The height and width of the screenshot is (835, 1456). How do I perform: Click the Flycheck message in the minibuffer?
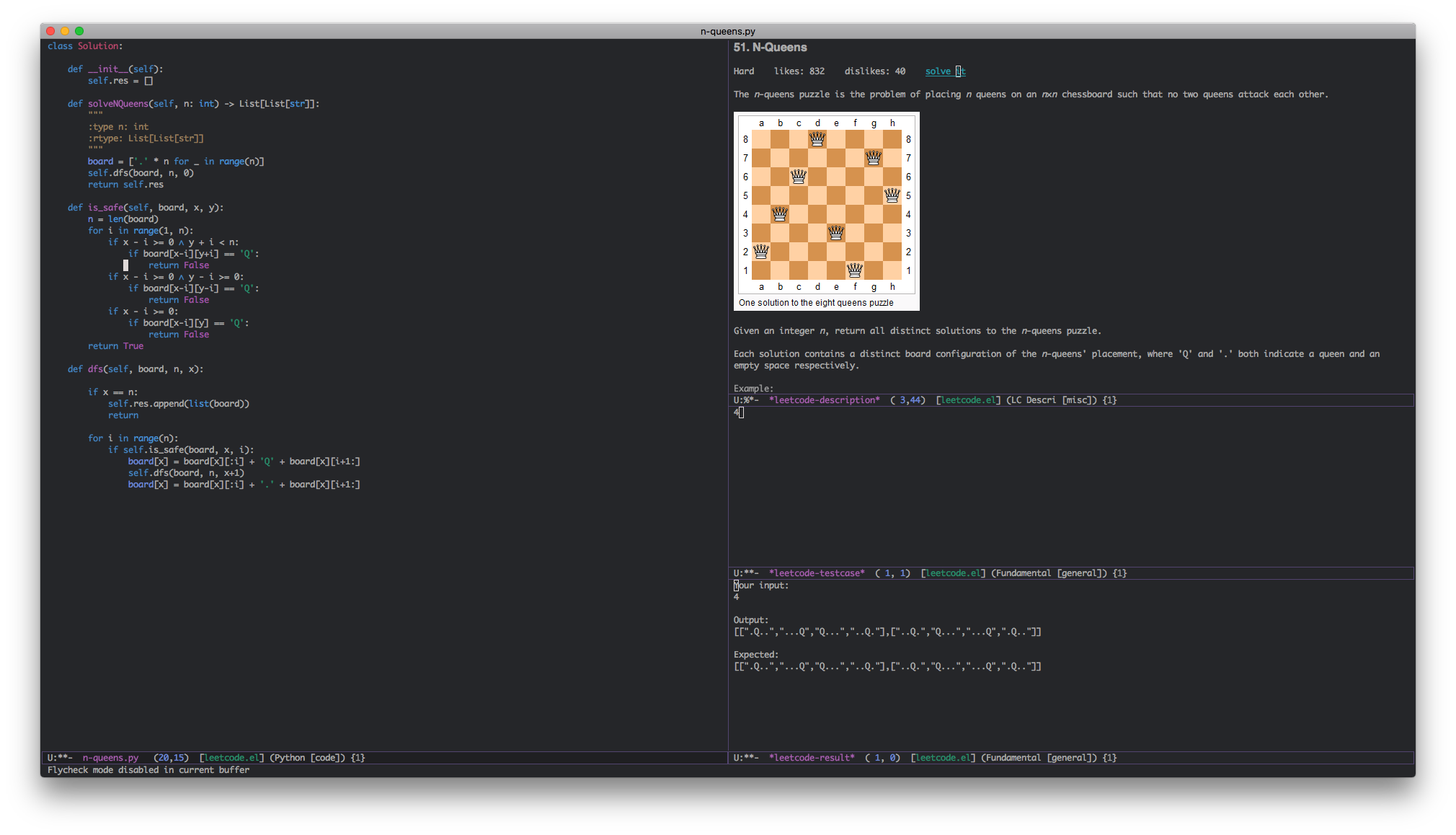tap(148, 770)
